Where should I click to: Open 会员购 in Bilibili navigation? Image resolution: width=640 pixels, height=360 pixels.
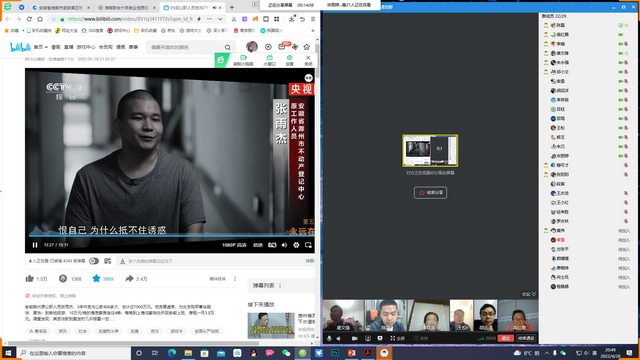(x=105, y=47)
